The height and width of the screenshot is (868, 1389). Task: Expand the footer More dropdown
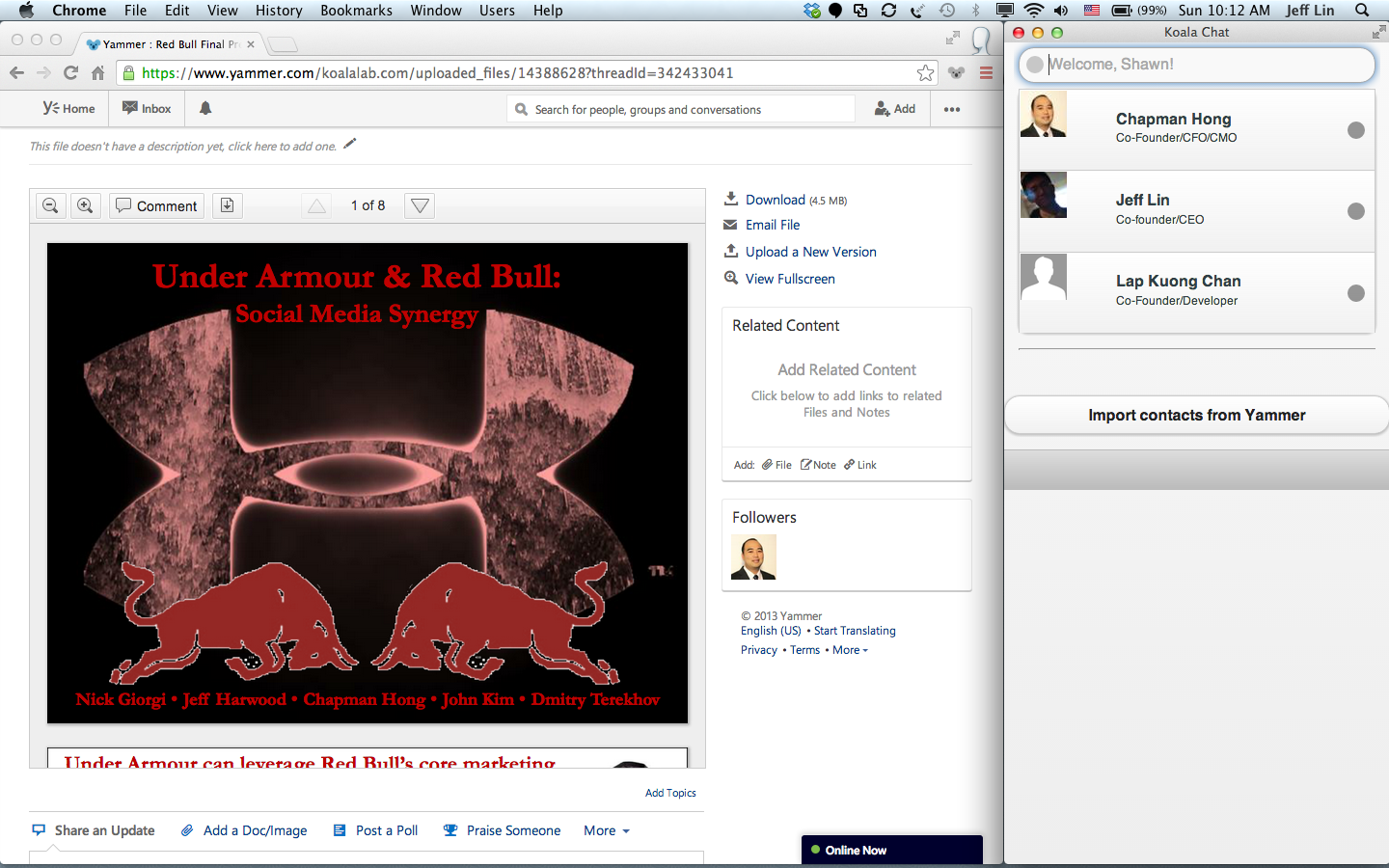coord(850,650)
